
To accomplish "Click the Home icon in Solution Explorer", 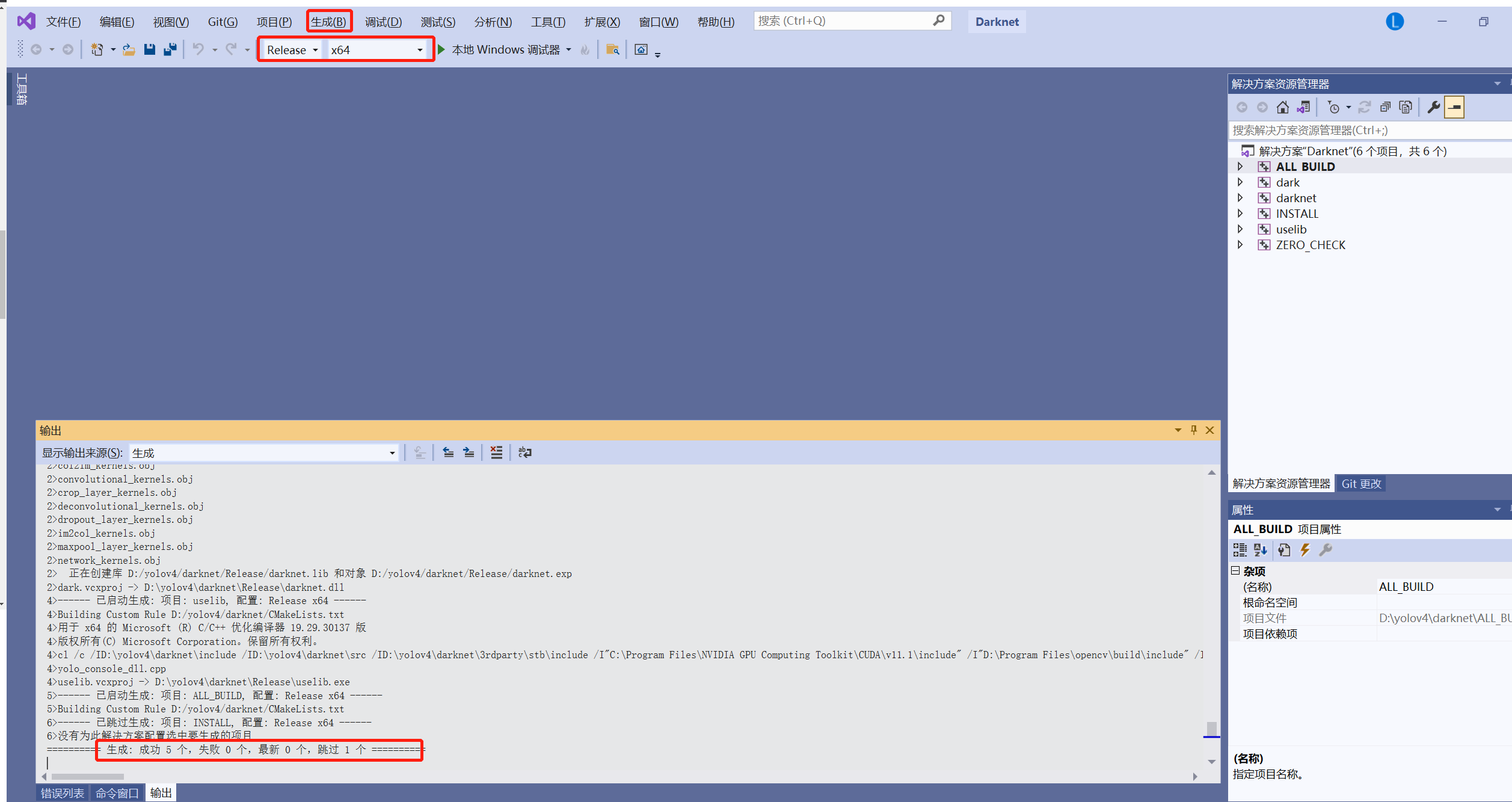I will tap(1283, 107).
